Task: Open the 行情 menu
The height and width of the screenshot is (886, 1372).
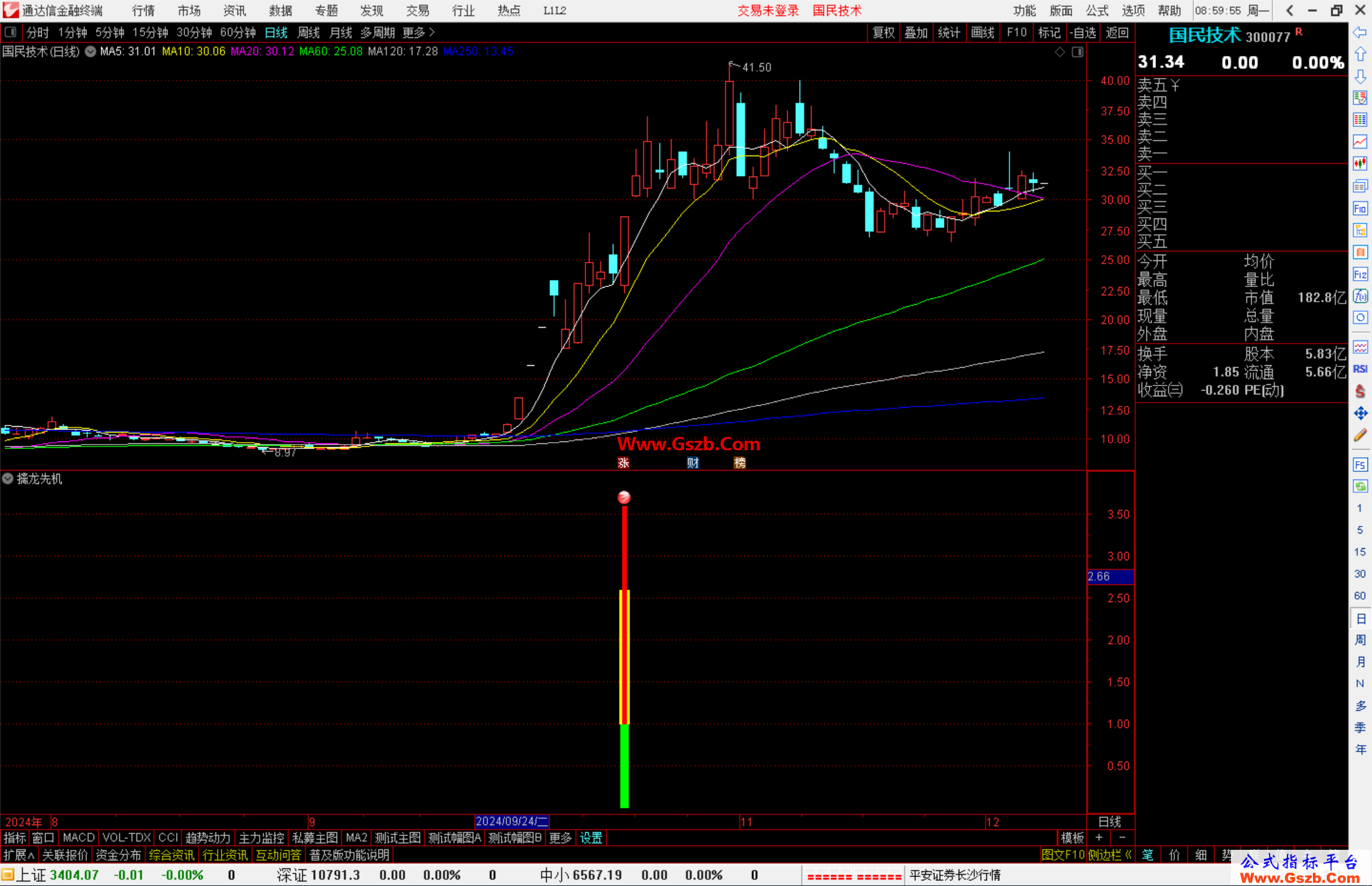Action: pos(144,11)
